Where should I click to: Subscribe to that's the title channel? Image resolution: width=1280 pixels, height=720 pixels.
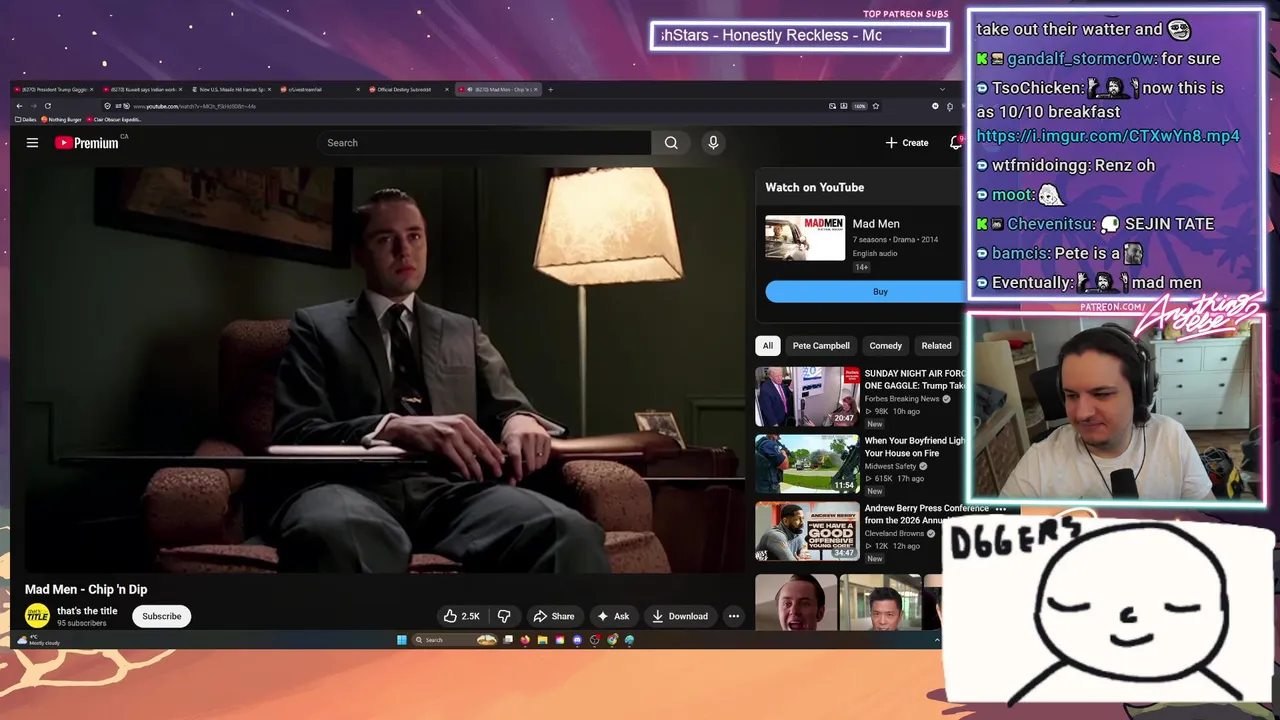(161, 616)
